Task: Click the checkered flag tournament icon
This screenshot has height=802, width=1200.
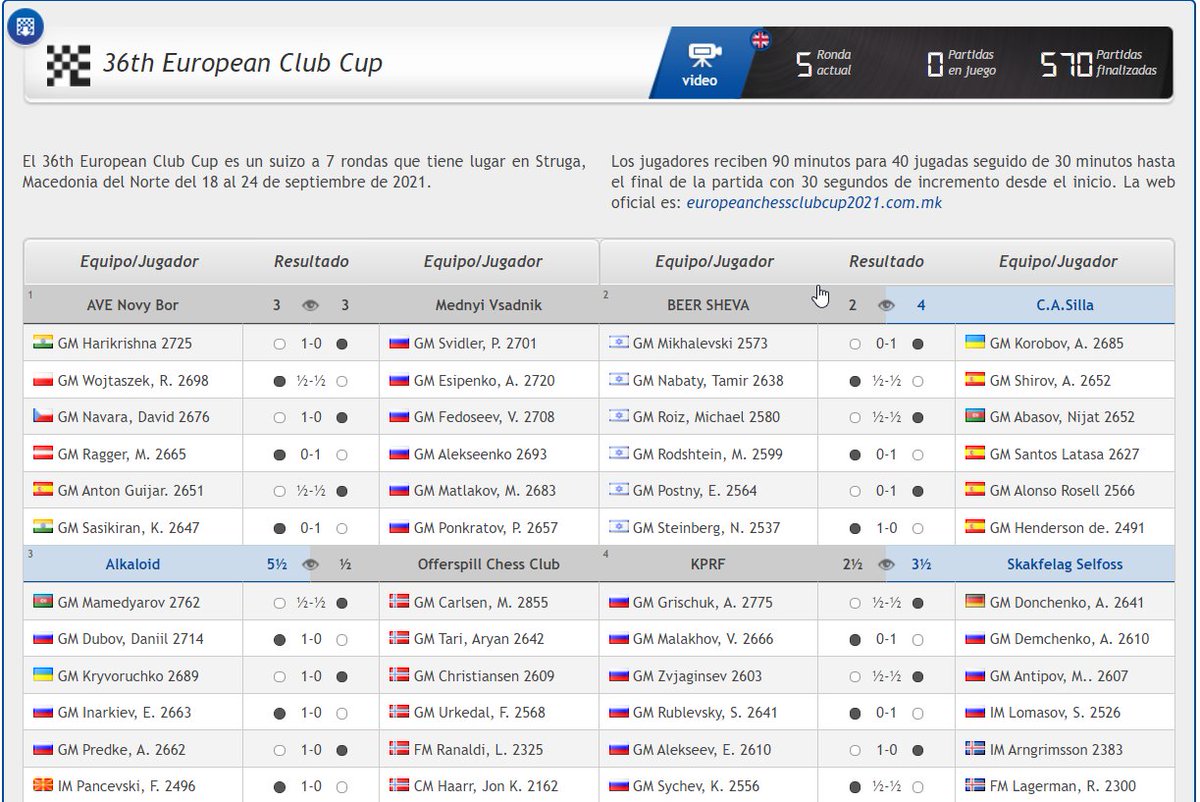Action: (x=69, y=65)
